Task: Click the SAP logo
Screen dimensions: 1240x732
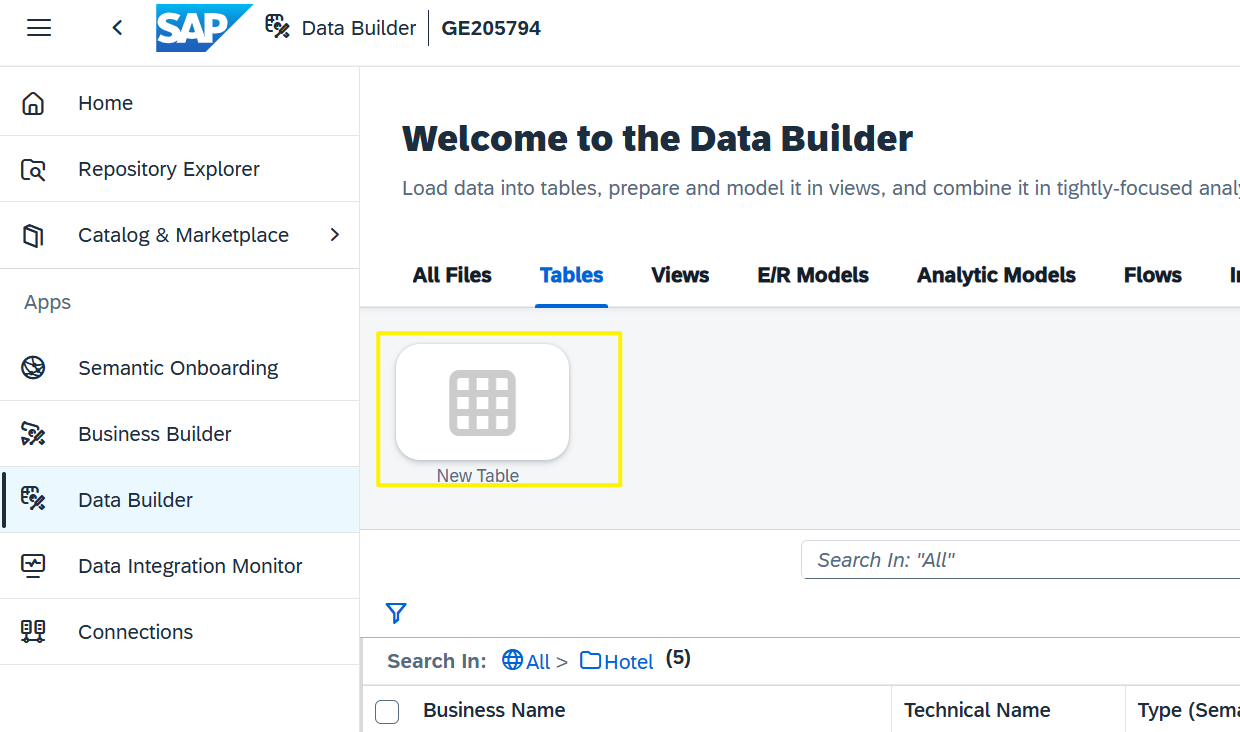Action: [204, 28]
